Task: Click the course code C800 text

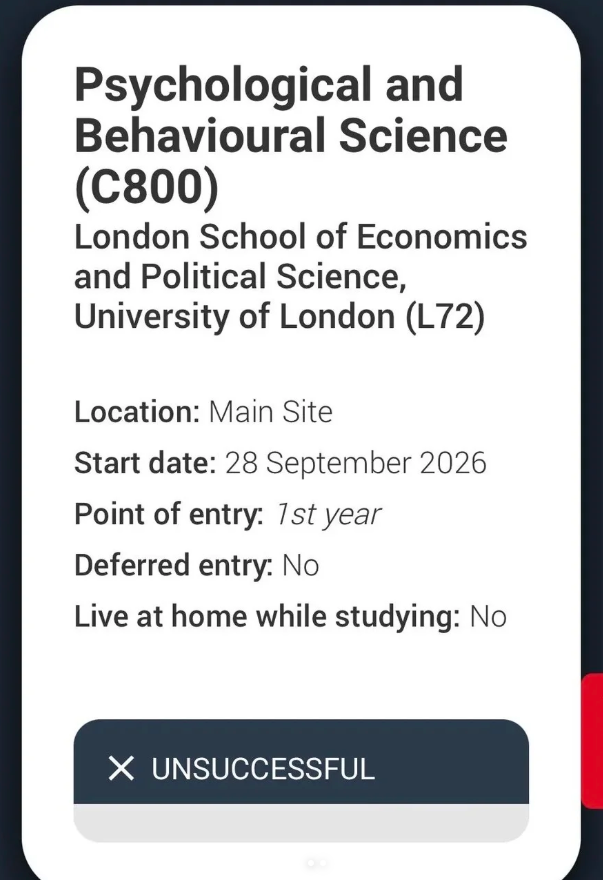Action: point(147,183)
